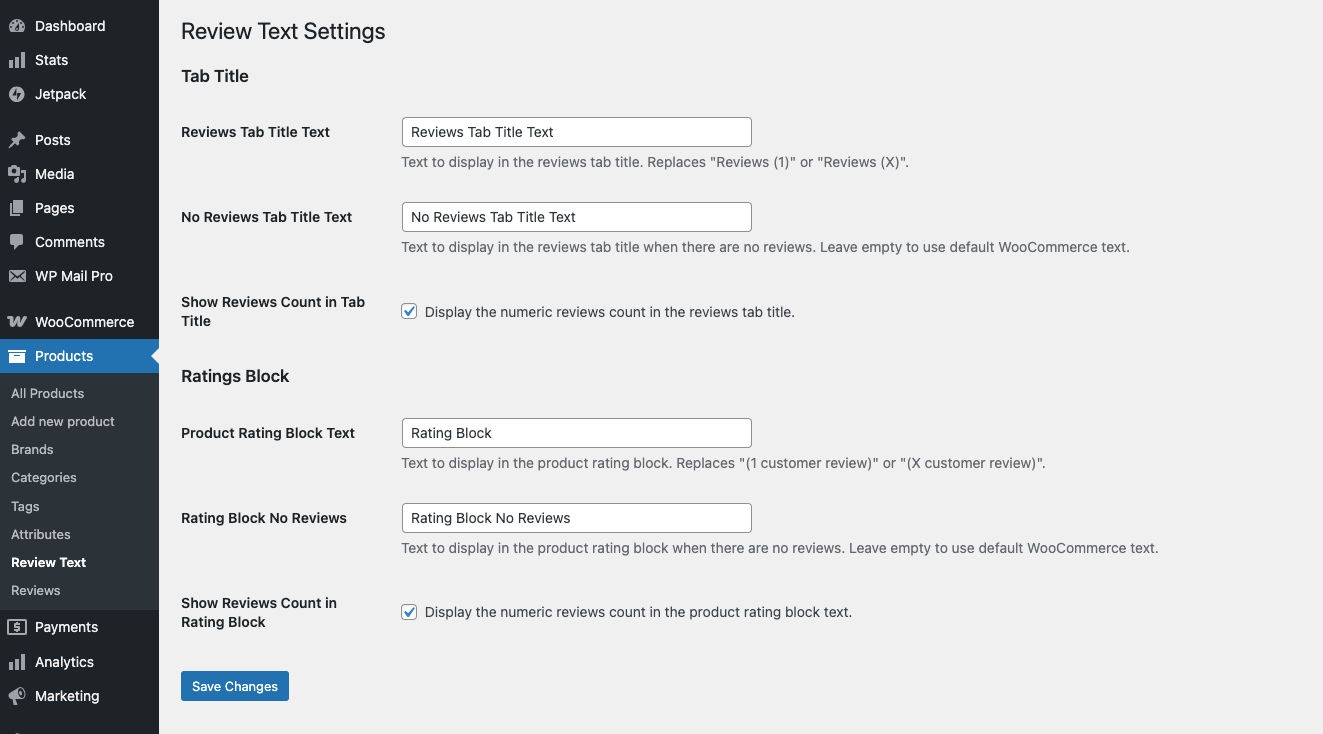
Task: Open the Analytics menu
Action: 64,662
